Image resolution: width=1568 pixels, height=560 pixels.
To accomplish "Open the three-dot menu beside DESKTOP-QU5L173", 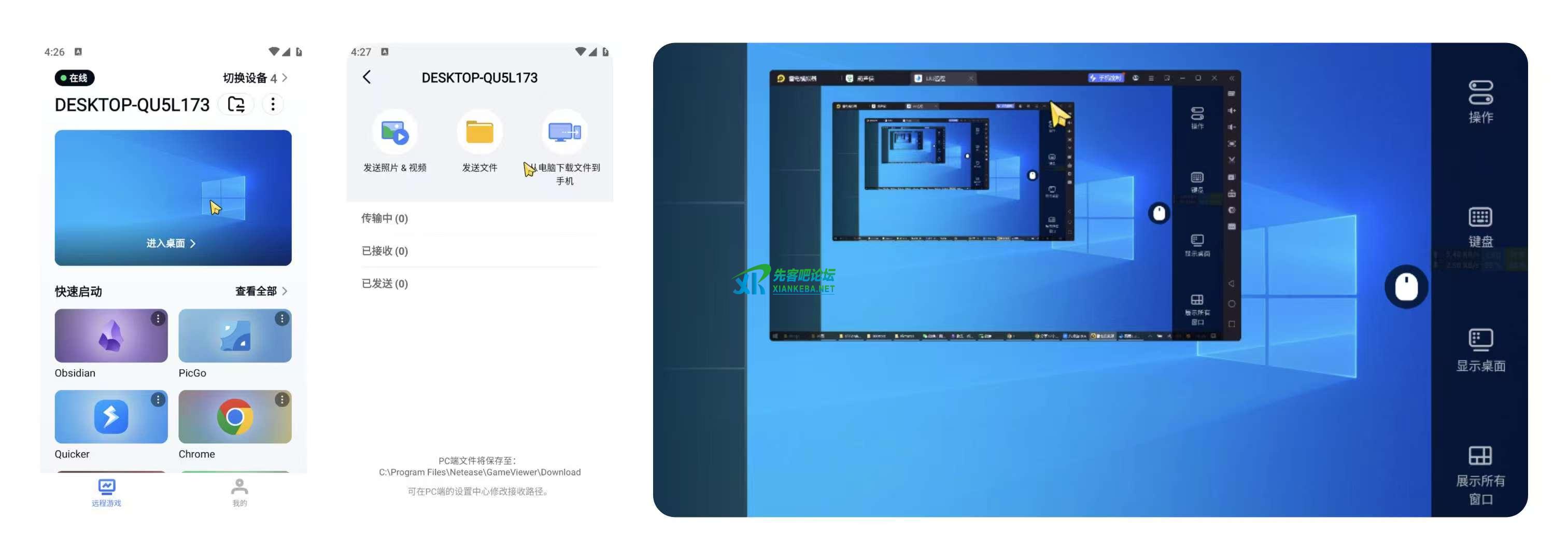I will pyautogui.click(x=272, y=104).
